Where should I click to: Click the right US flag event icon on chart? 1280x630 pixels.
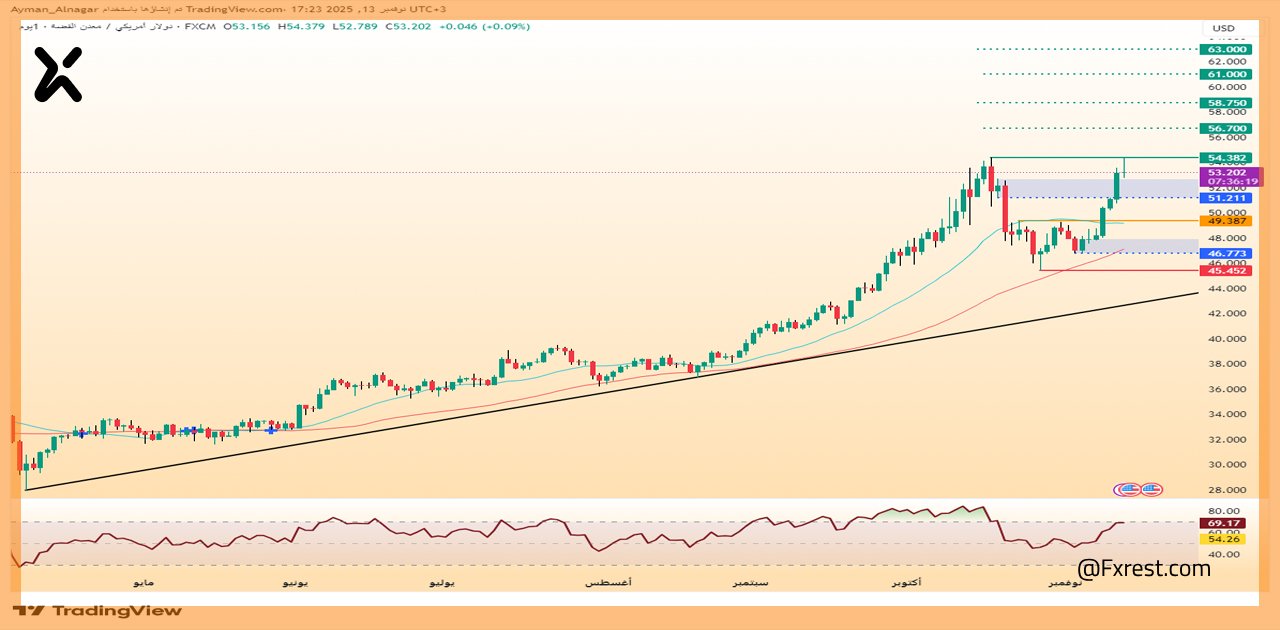1150,488
